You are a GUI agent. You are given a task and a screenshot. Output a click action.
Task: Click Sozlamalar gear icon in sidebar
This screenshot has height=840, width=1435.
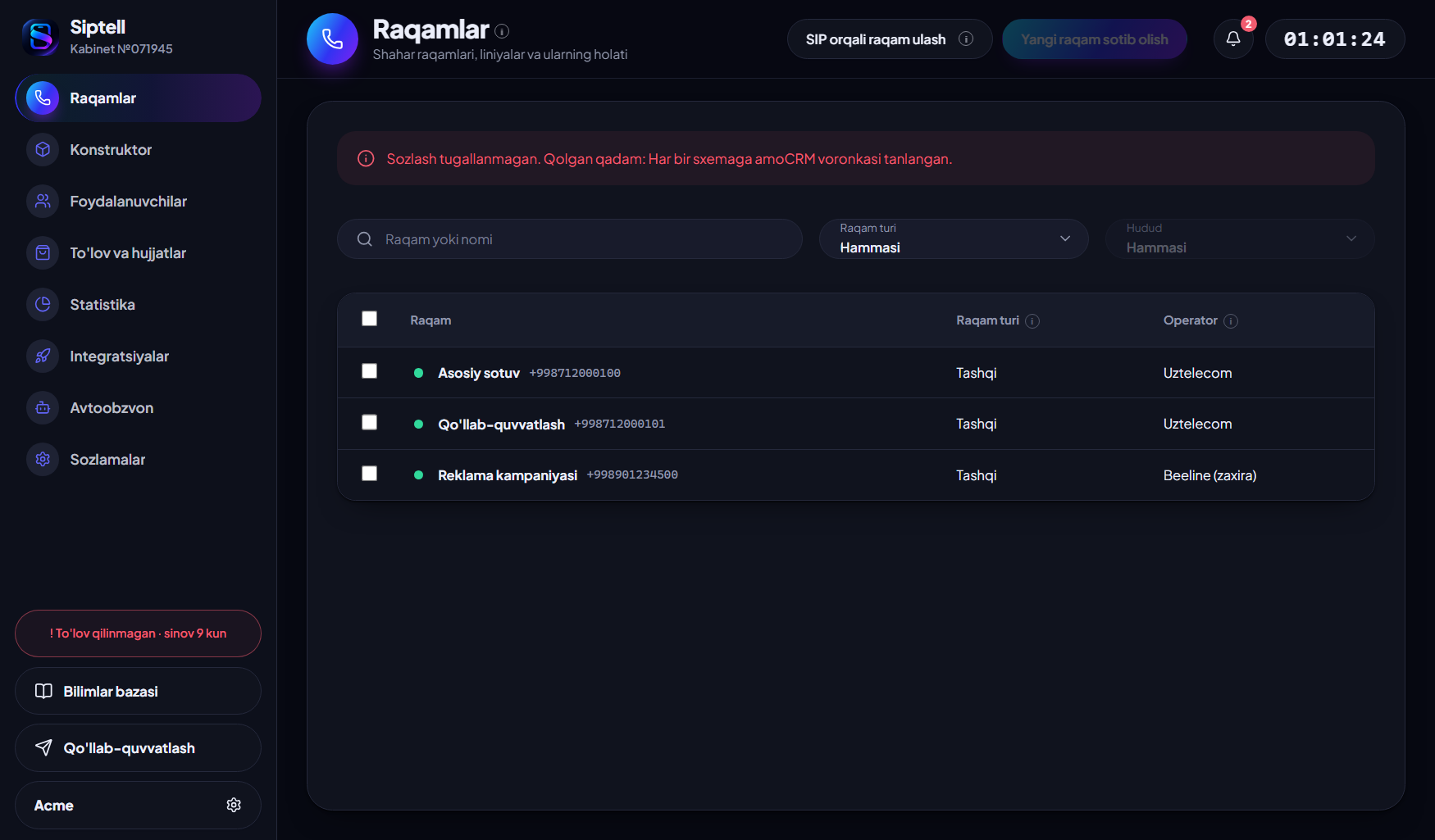click(43, 460)
